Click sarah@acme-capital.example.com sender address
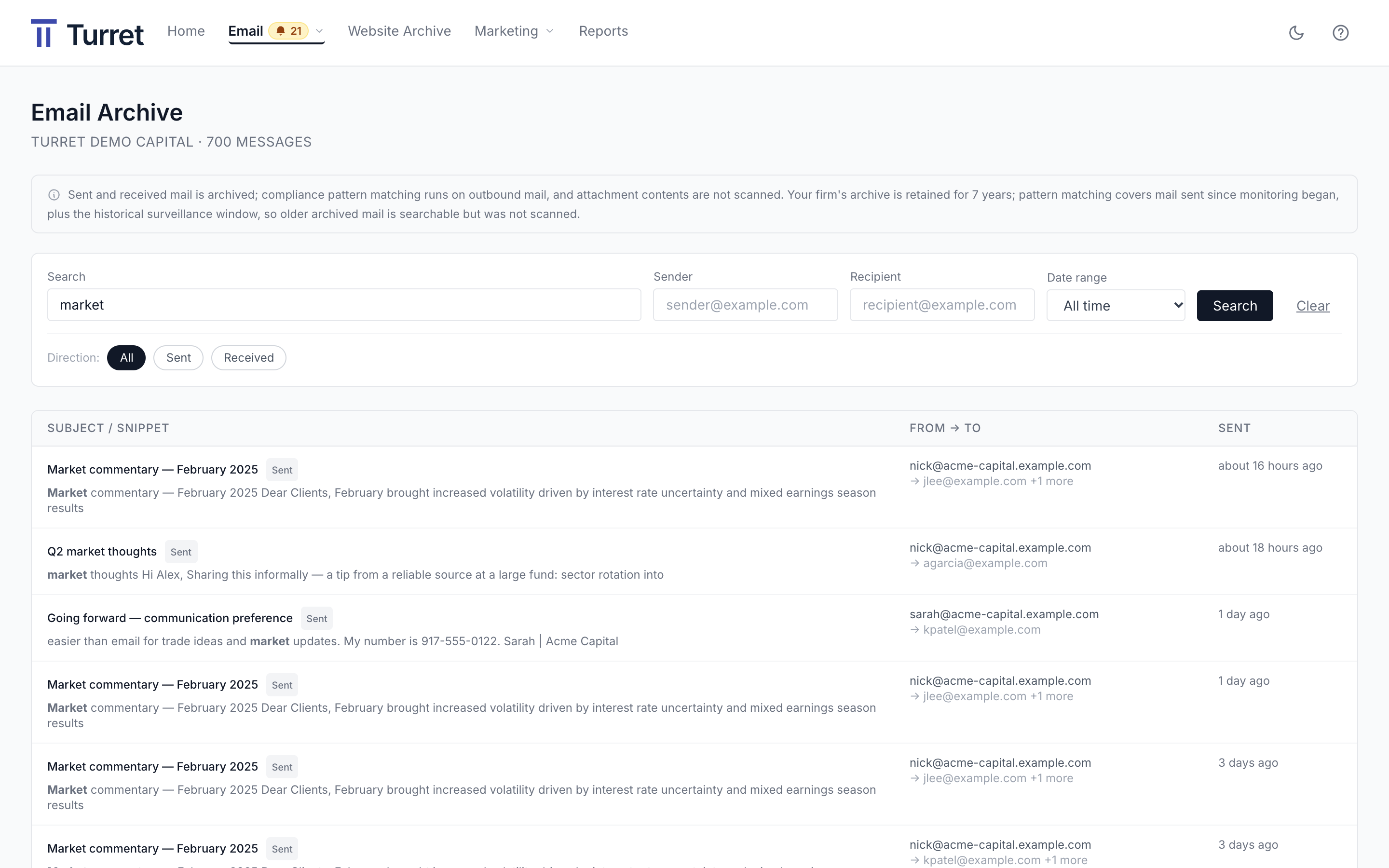The image size is (1389, 868). [1004, 614]
